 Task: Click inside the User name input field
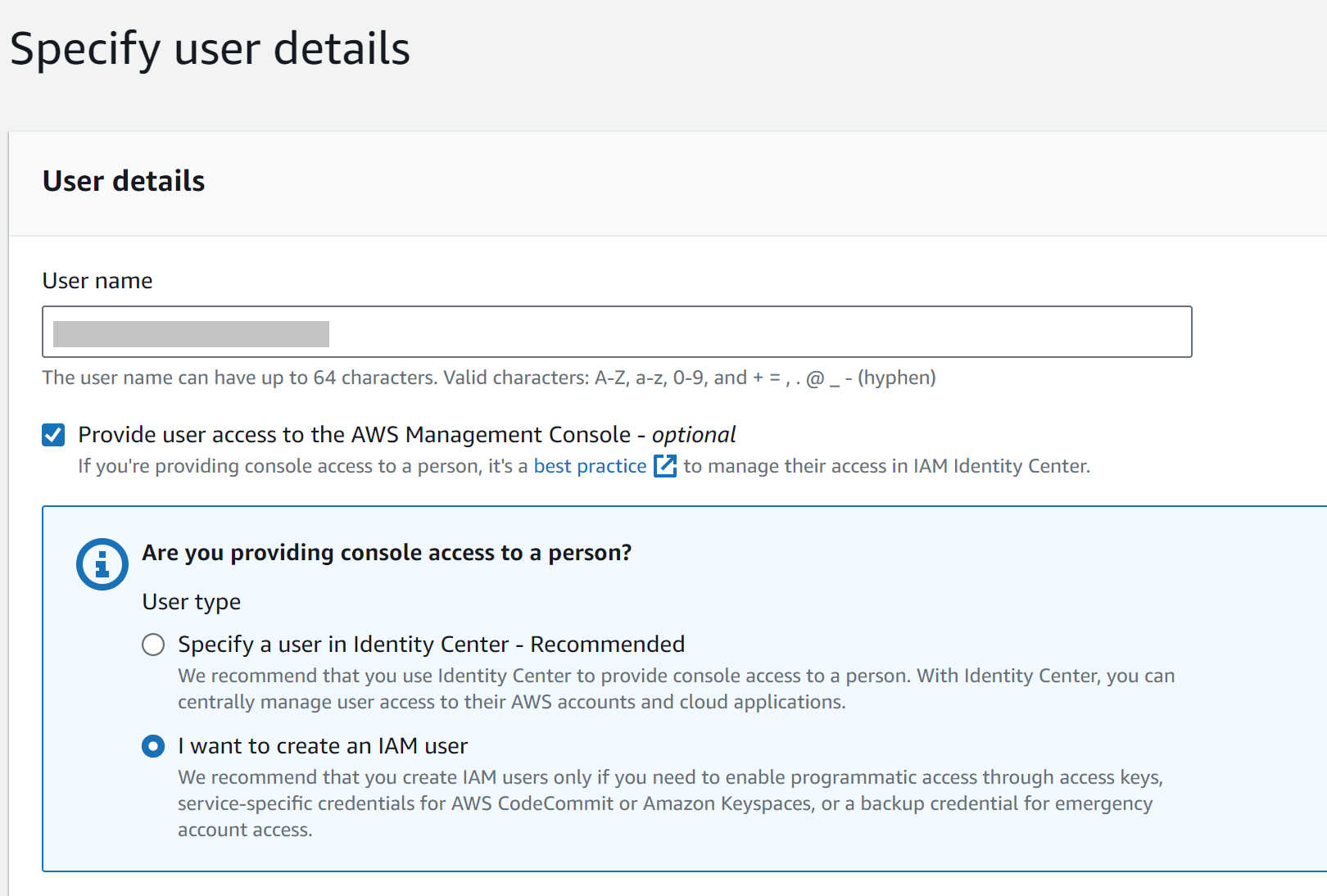tap(614, 332)
